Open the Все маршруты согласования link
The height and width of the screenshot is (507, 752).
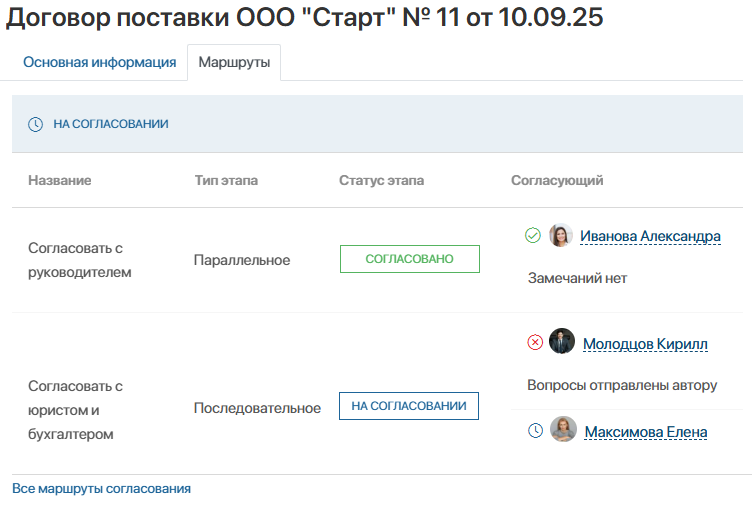click(101, 489)
